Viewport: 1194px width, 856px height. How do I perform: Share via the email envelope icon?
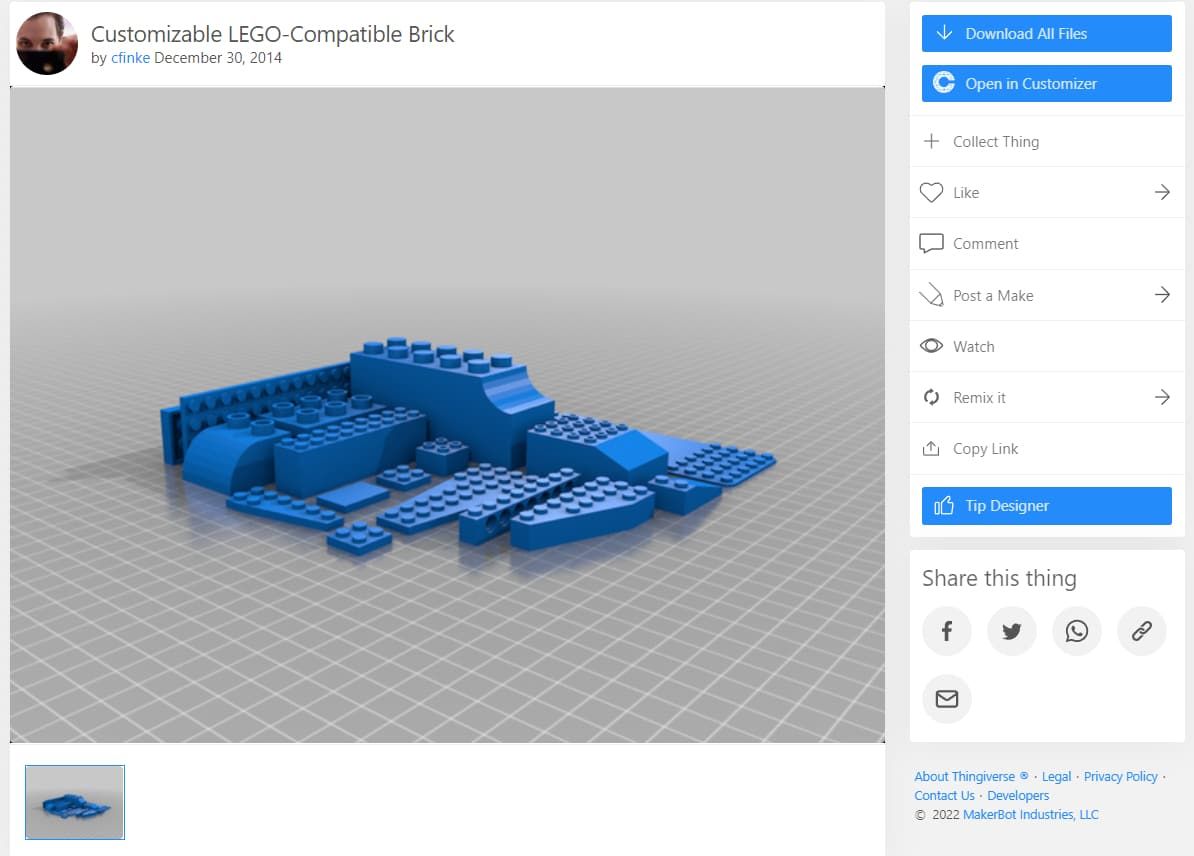(946, 699)
